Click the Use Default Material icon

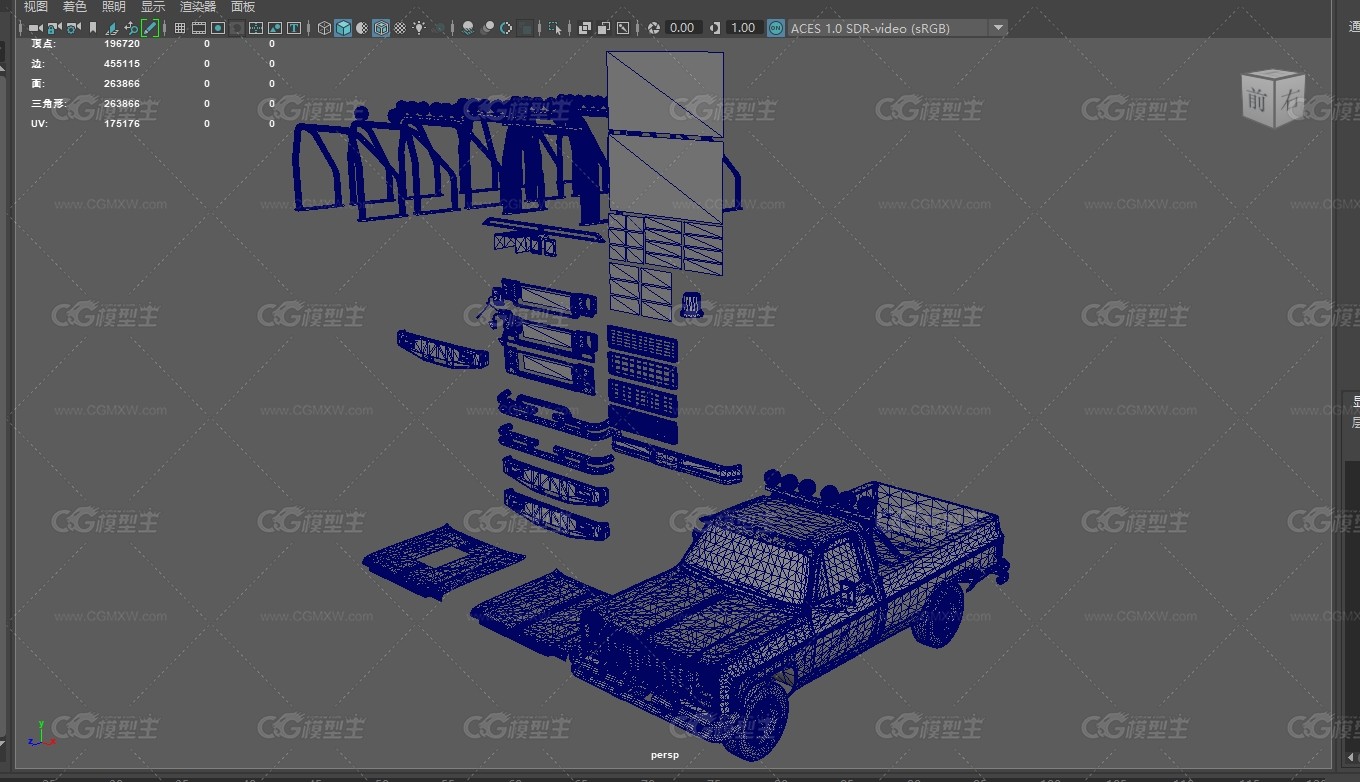point(362,28)
